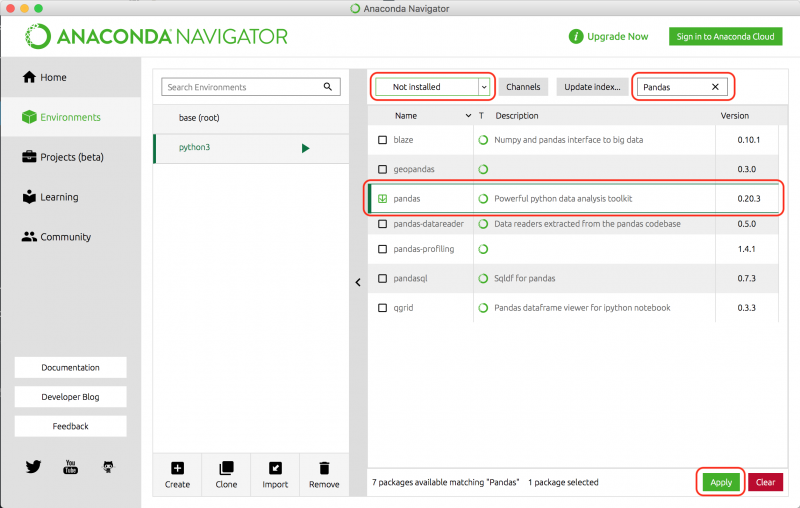Open the Documentation button
800x508 pixels.
[70, 367]
